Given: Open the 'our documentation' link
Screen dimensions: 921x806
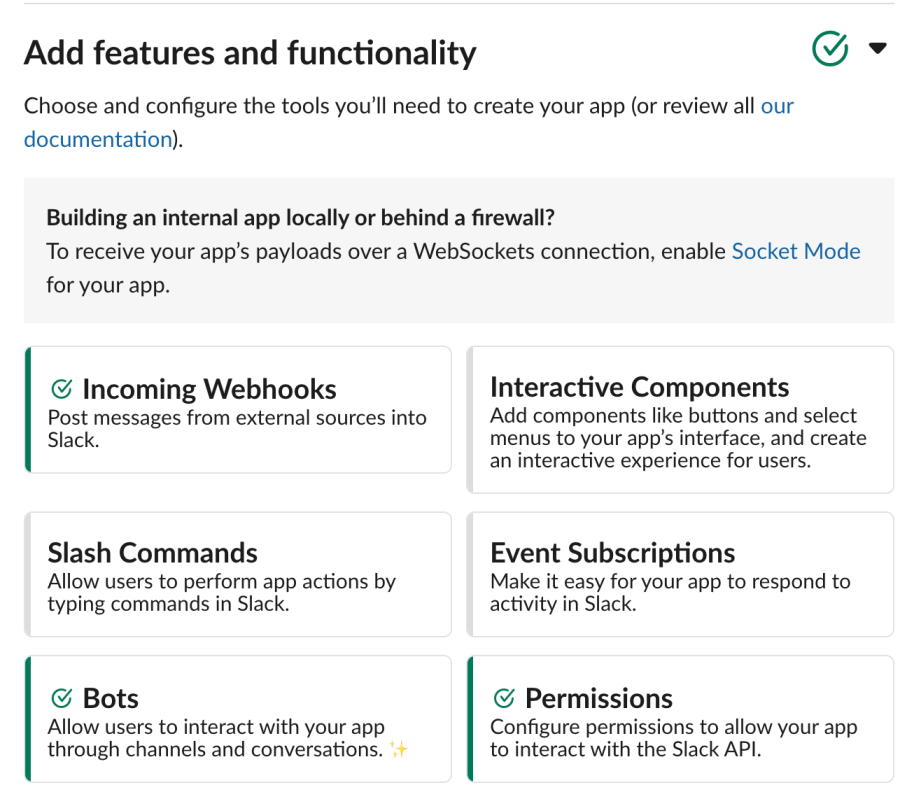Looking at the screenshot, I should [x=408, y=122].
